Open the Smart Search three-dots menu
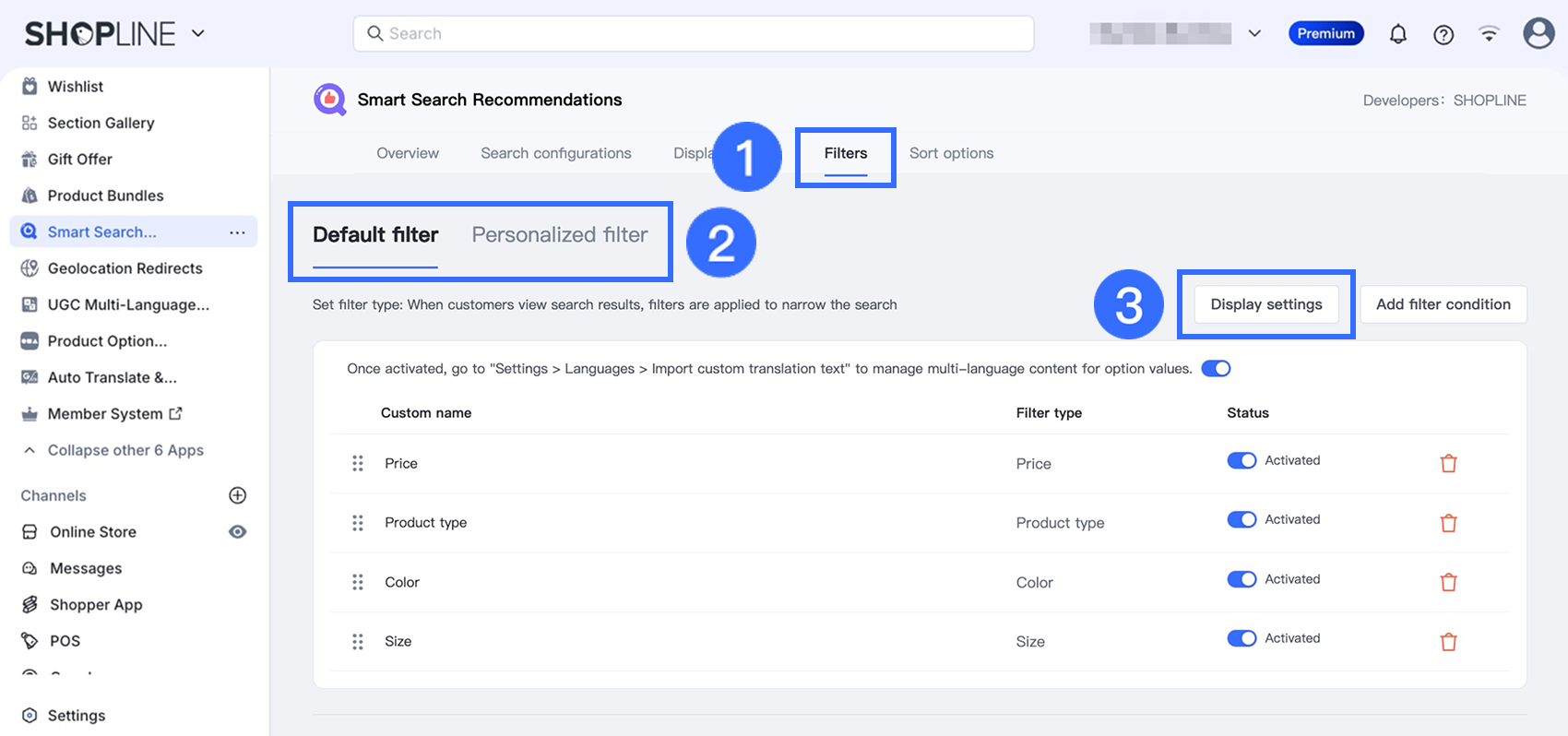1568x736 pixels. 237,232
